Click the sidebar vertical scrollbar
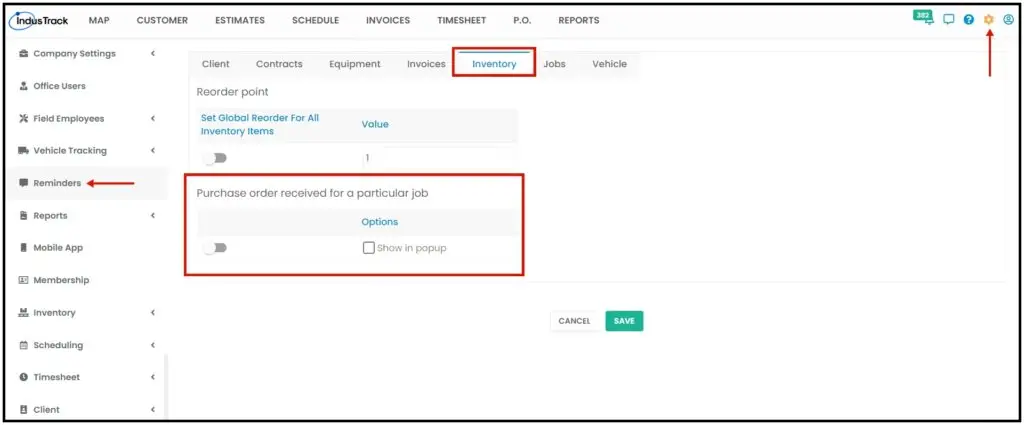The width and height of the screenshot is (1024, 425). click(x=166, y=385)
